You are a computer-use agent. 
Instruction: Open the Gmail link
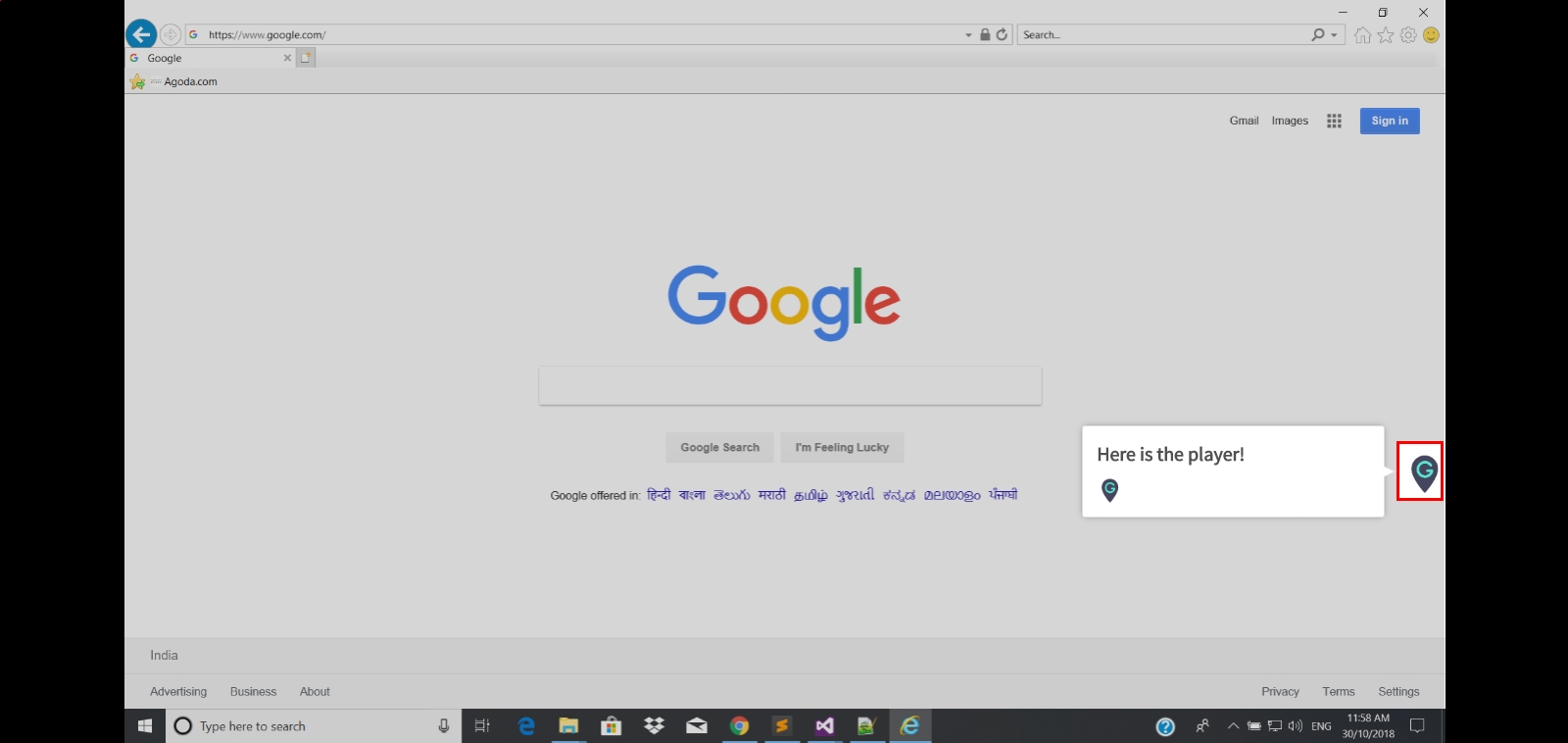[1244, 121]
